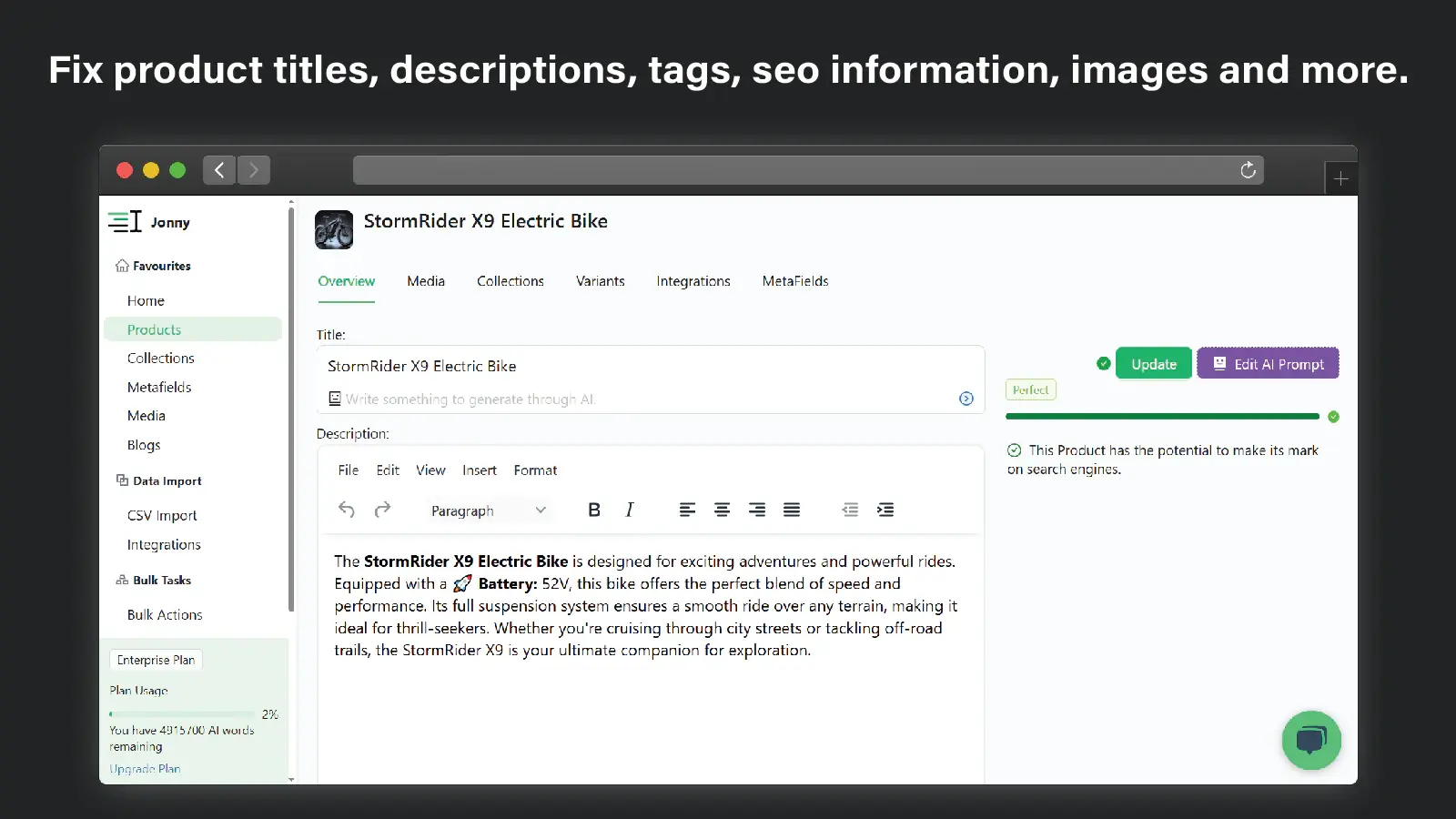Increase indent of the paragraph

(x=885, y=510)
